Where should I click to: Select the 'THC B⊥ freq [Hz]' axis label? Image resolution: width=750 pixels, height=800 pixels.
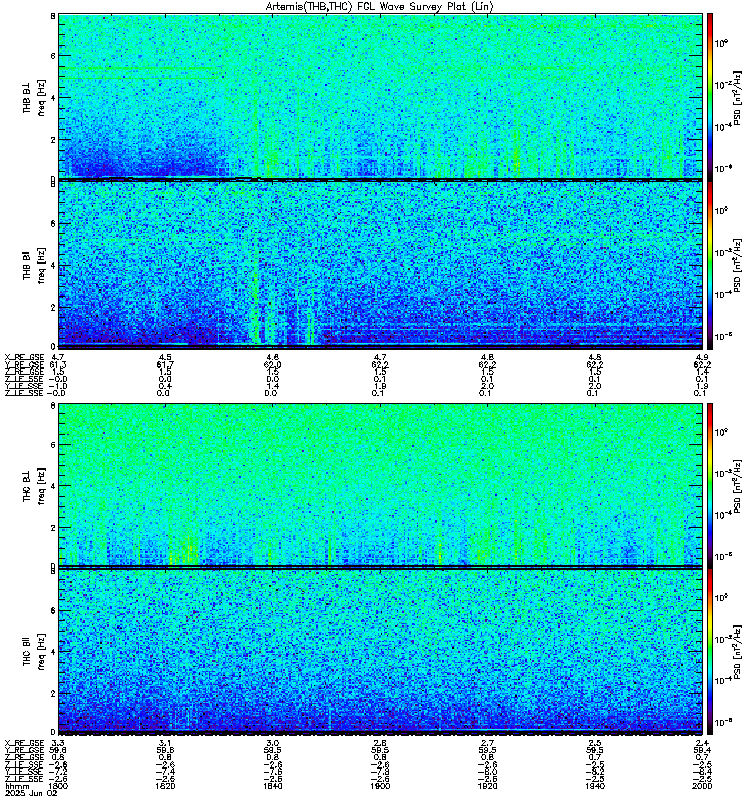(34, 485)
